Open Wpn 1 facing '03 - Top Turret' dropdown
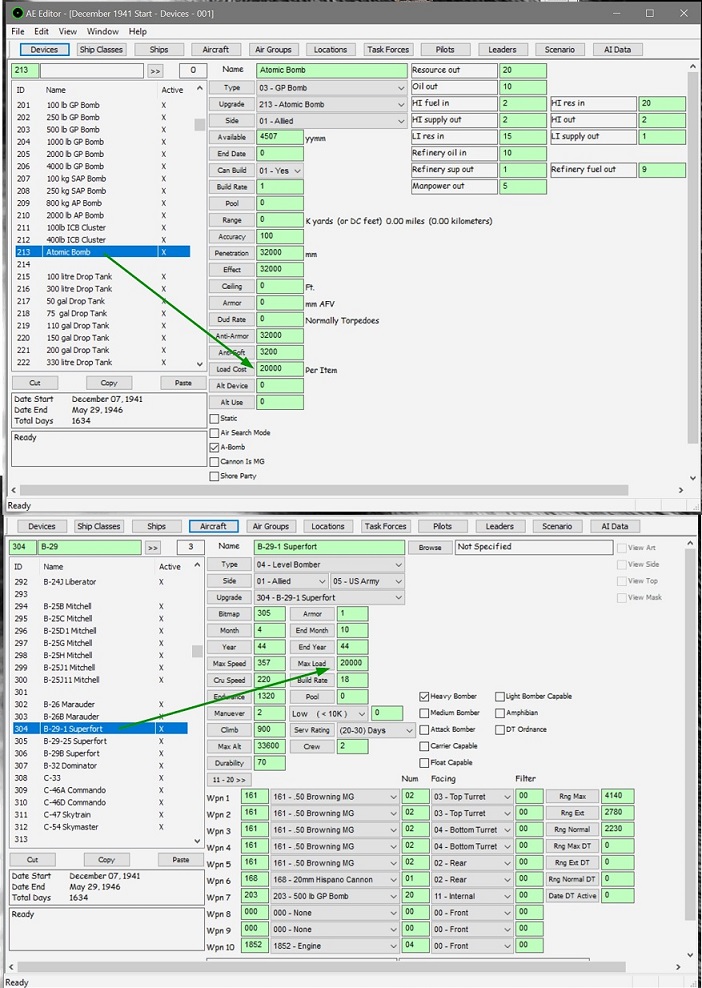The width and height of the screenshot is (702, 988). (472, 796)
